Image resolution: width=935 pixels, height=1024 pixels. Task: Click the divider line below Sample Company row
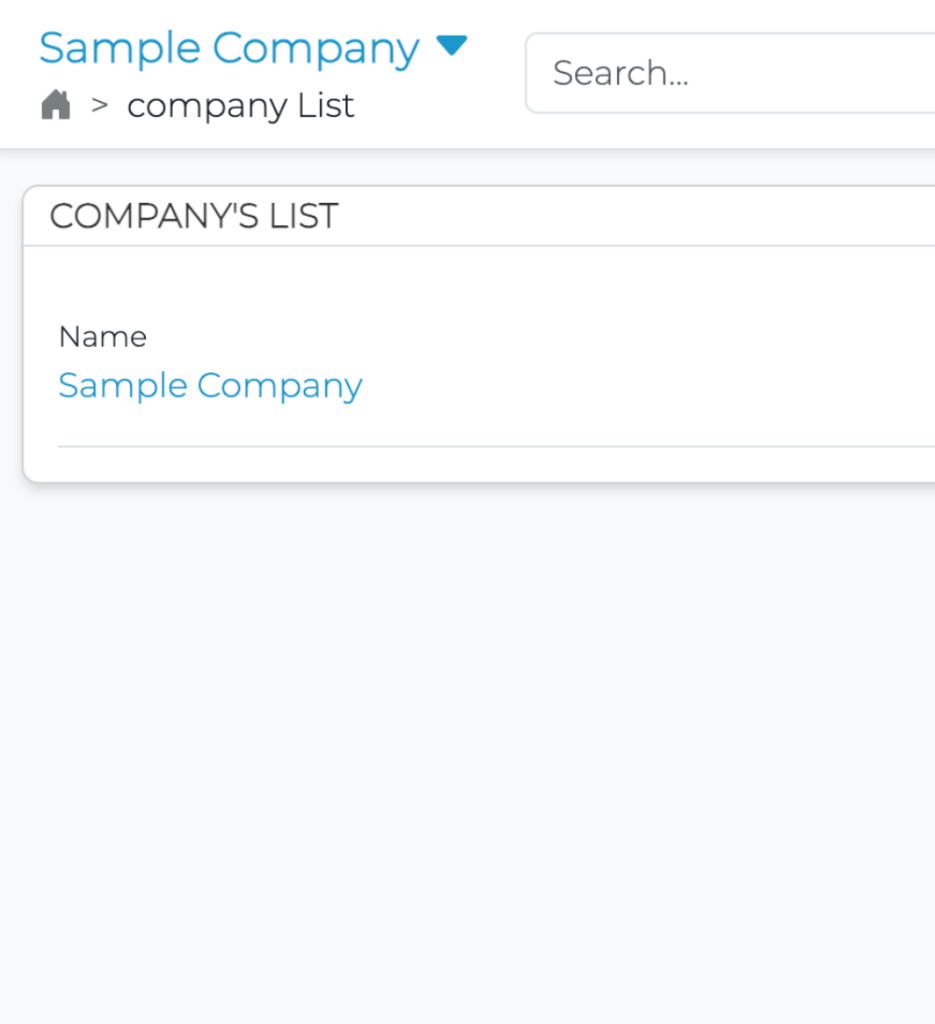(x=500, y=446)
